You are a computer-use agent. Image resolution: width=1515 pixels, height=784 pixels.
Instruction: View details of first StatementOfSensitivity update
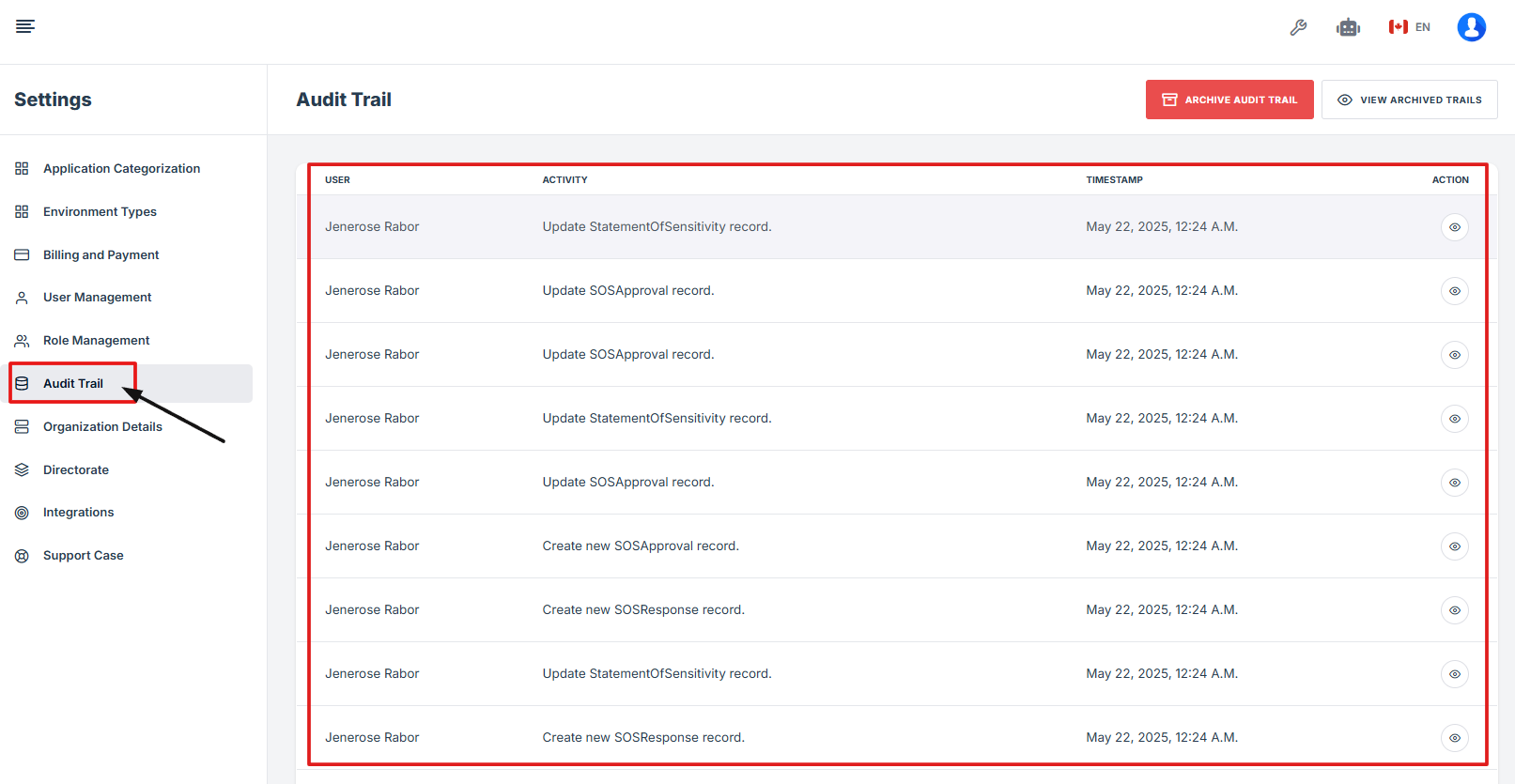pyautogui.click(x=1454, y=227)
